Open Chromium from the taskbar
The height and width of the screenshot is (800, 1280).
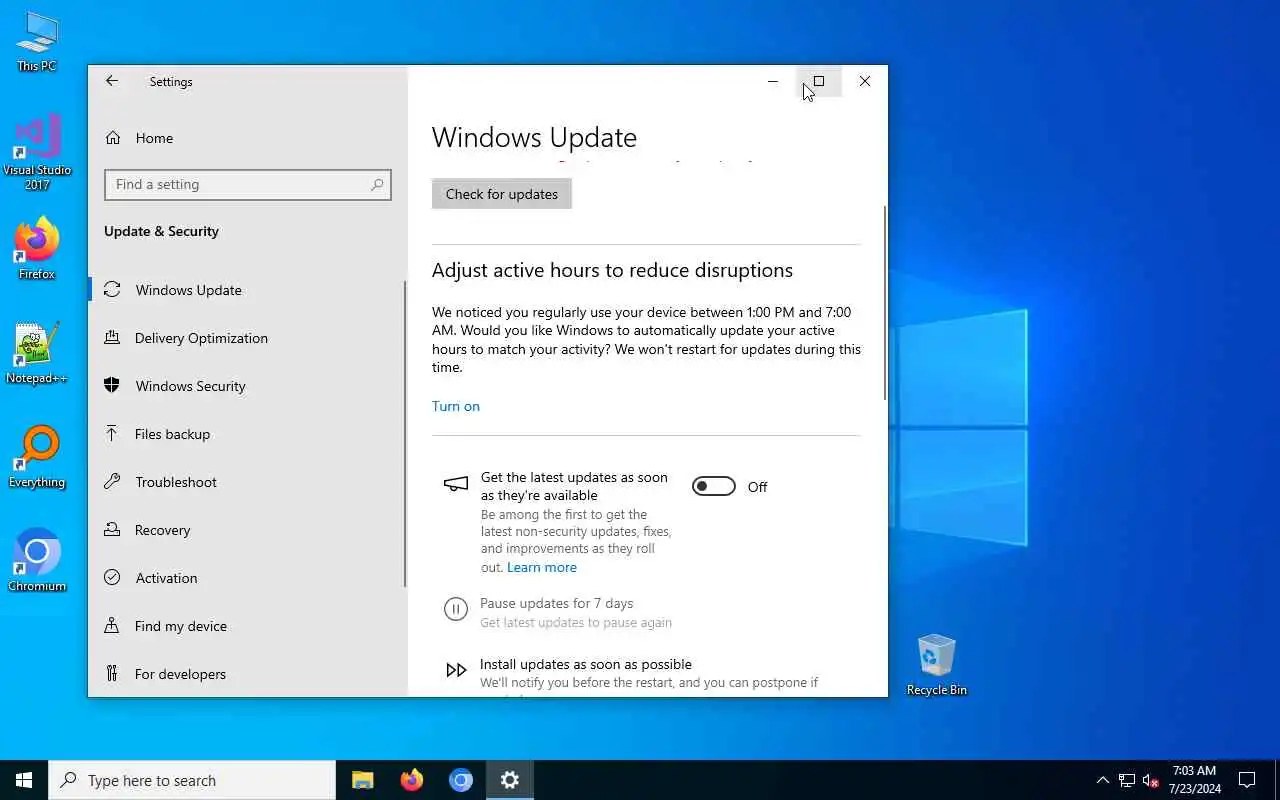pos(461,780)
